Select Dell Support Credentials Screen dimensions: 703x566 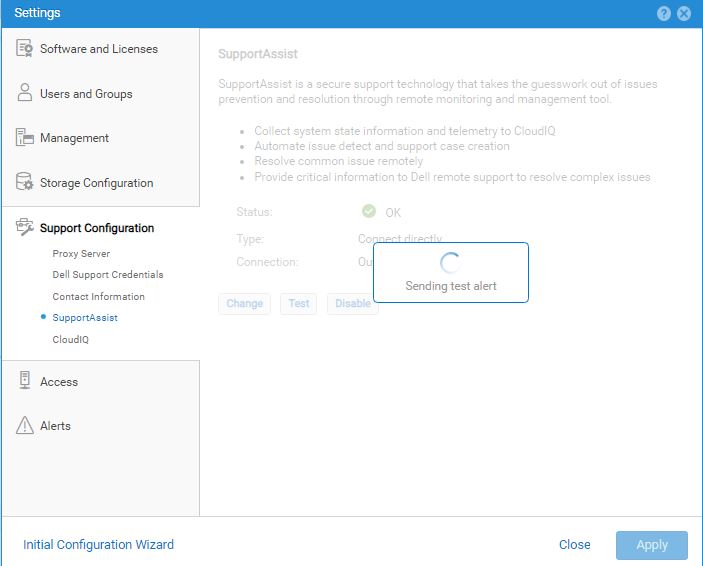tap(108, 275)
